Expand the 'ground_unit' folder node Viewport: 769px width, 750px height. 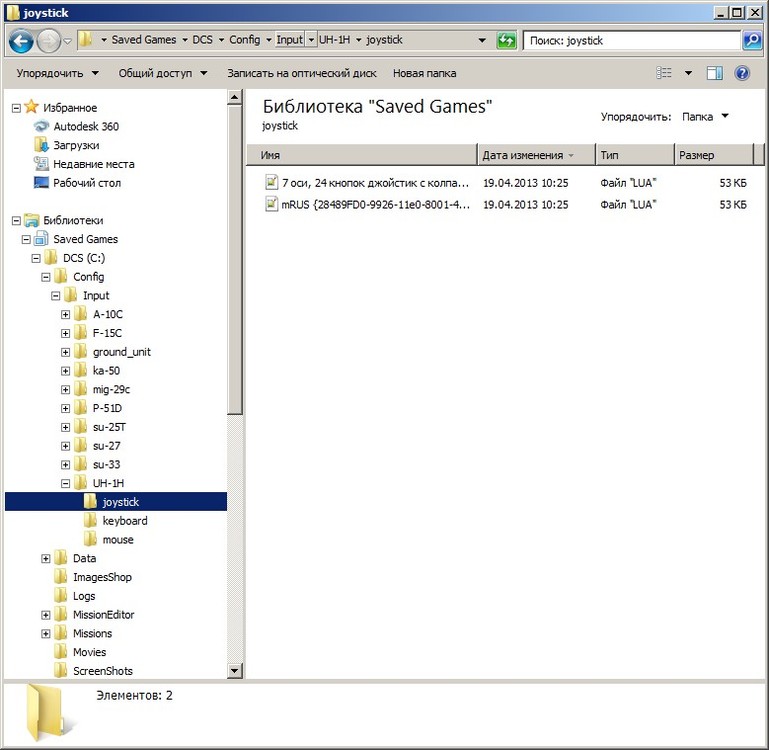point(65,352)
